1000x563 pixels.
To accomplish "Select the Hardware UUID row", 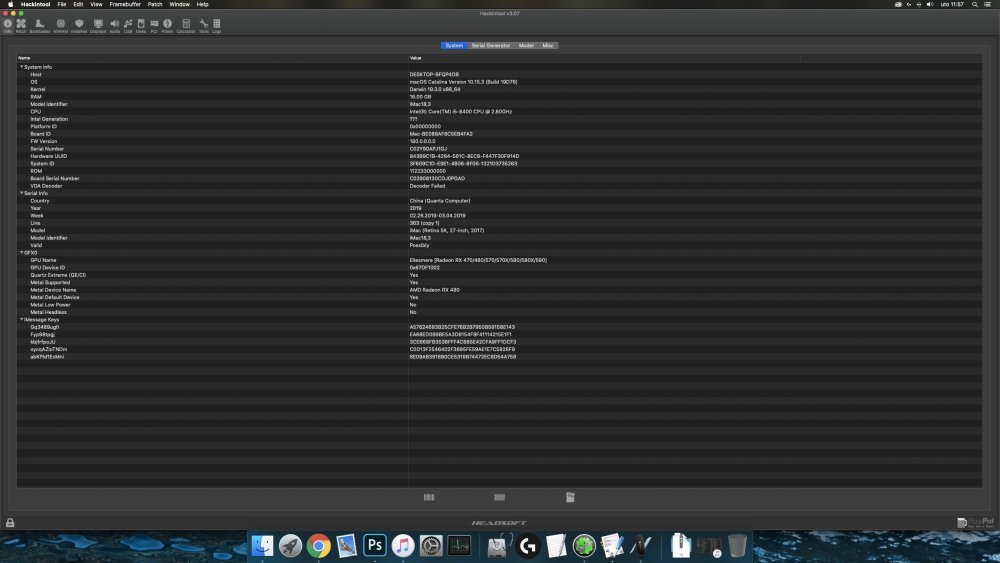I will 499,156.
